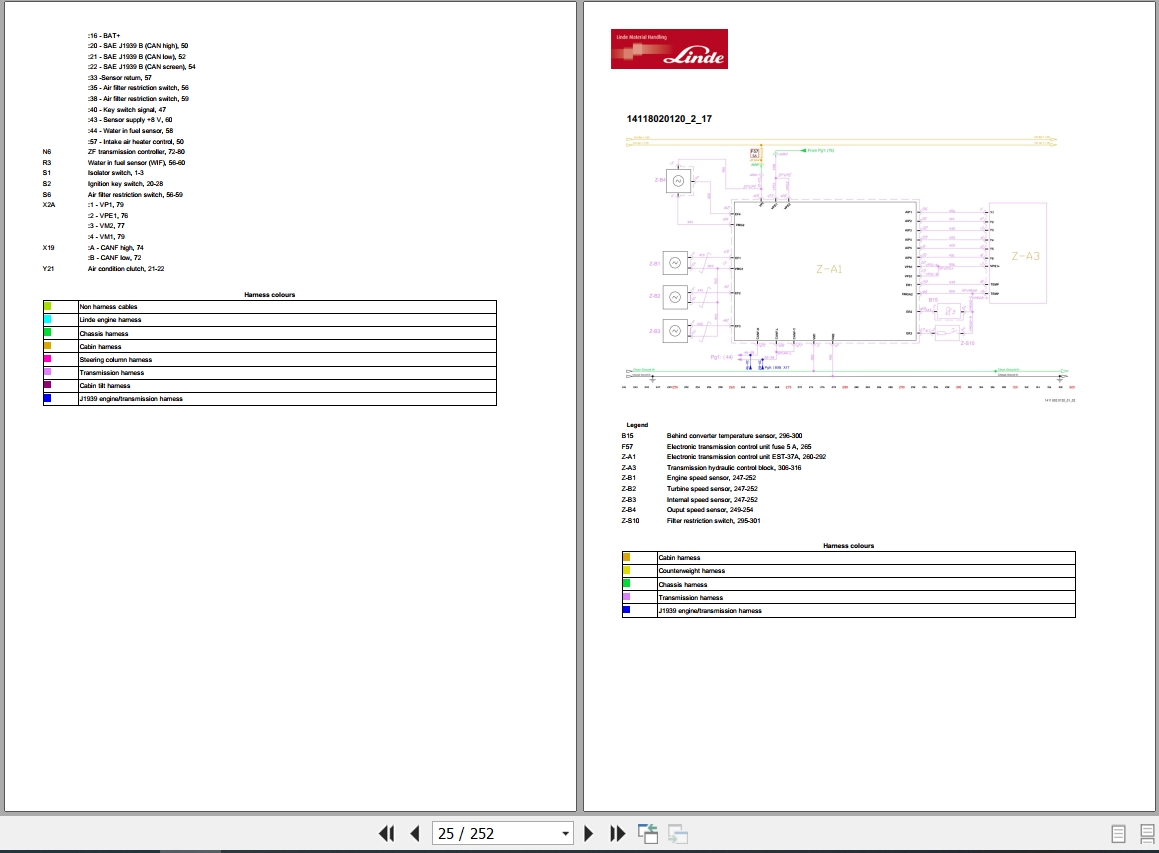Jump to the last page
Viewport: 1159px width, 853px height.
click(617, 834)
